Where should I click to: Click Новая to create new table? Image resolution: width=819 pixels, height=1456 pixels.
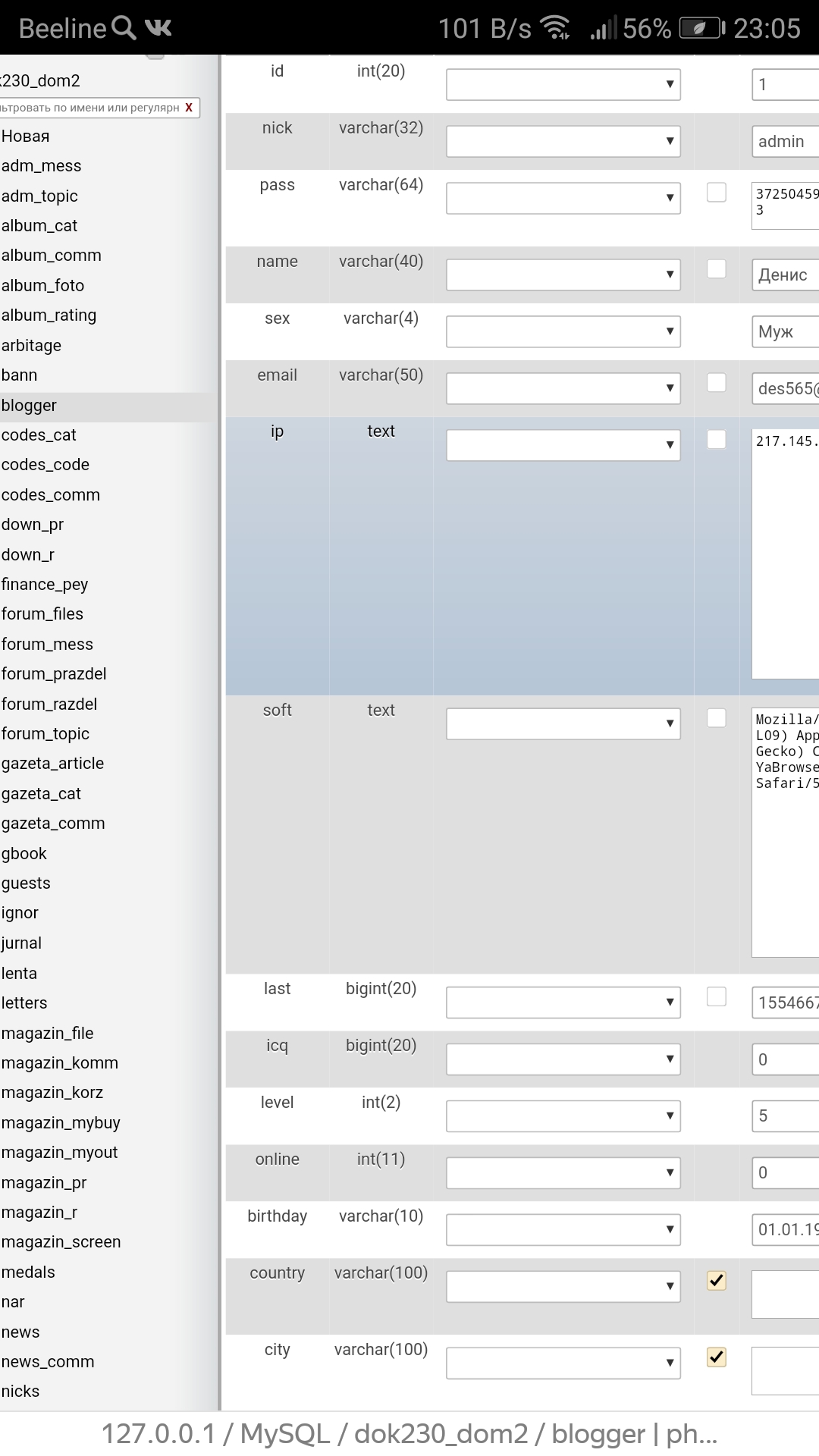pyautogui.click(x=26, y=136)
